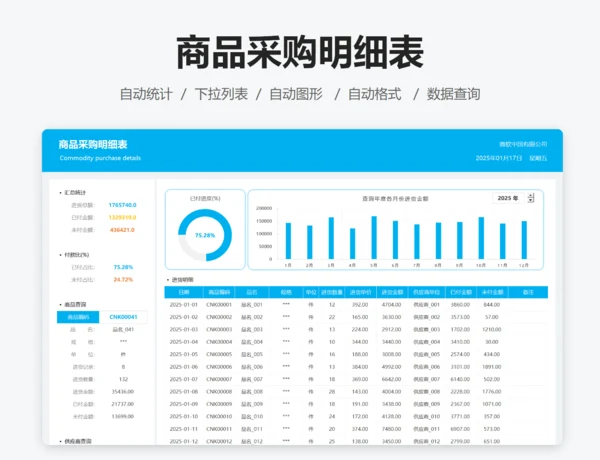This screenshot has width=600, height=460.
Task: Click unpaid amount cell 1210.00
Action: pos(492,330)
